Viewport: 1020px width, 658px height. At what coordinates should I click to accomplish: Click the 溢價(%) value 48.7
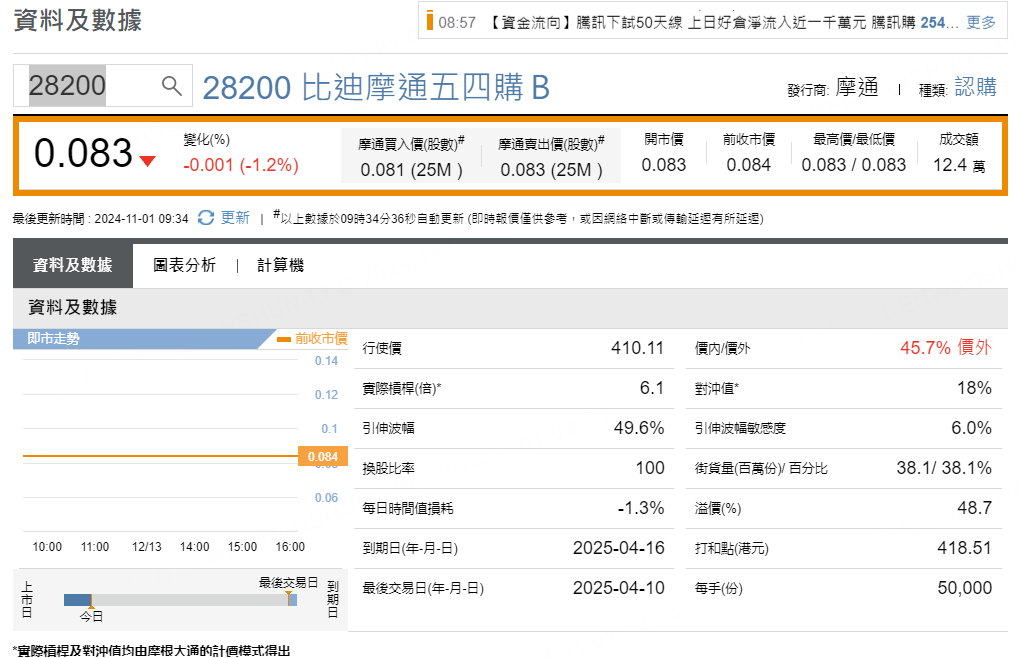coord(974,508)
